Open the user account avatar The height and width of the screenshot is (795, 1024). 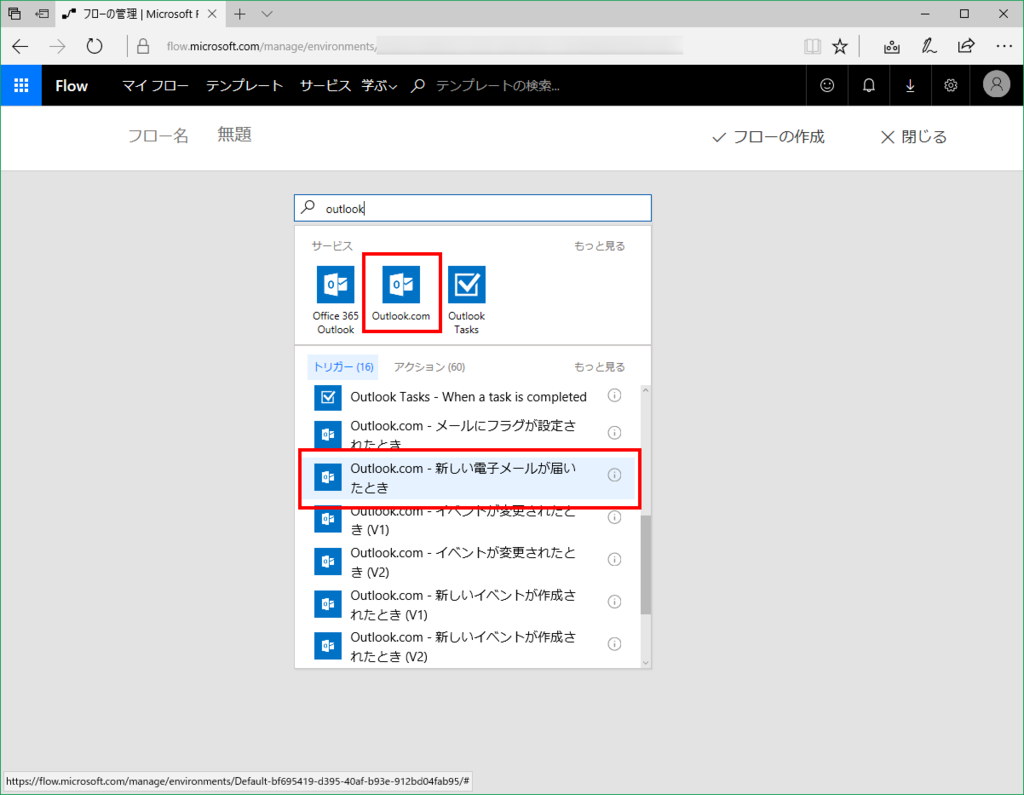pos(997,84)
